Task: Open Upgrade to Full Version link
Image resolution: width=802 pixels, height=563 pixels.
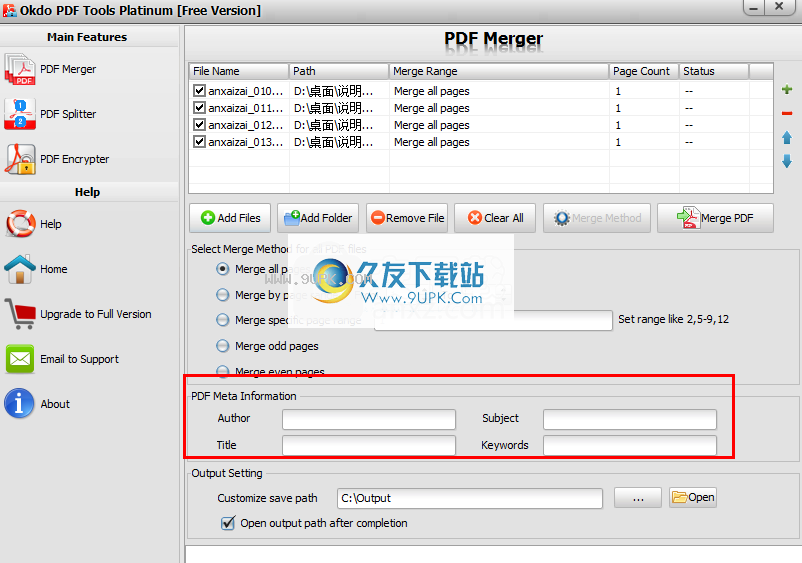Action: (96, 314)
